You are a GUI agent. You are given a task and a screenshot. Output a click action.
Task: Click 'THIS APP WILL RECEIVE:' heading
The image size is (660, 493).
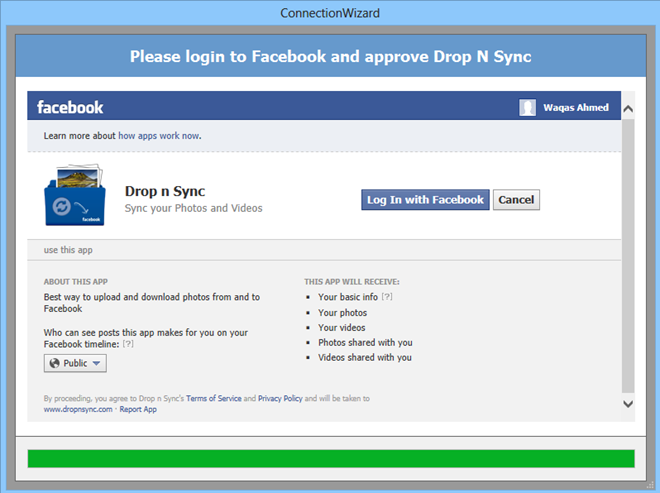click(x=352, y=282)
